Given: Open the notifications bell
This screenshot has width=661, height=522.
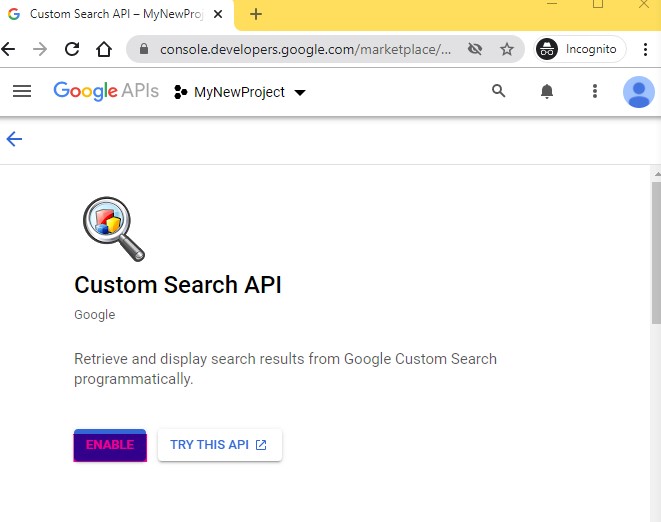Looking at the screenshot, I should [547, 92].
